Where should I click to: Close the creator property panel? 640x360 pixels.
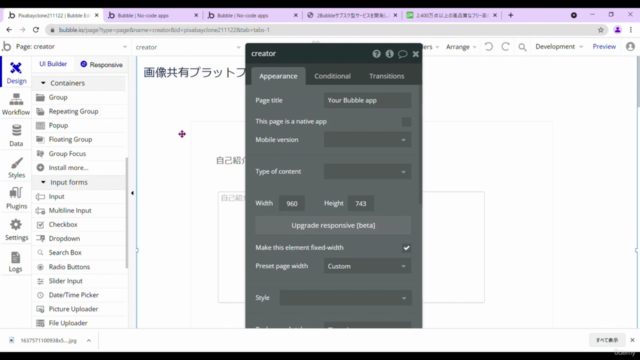[x=416, y=54]
